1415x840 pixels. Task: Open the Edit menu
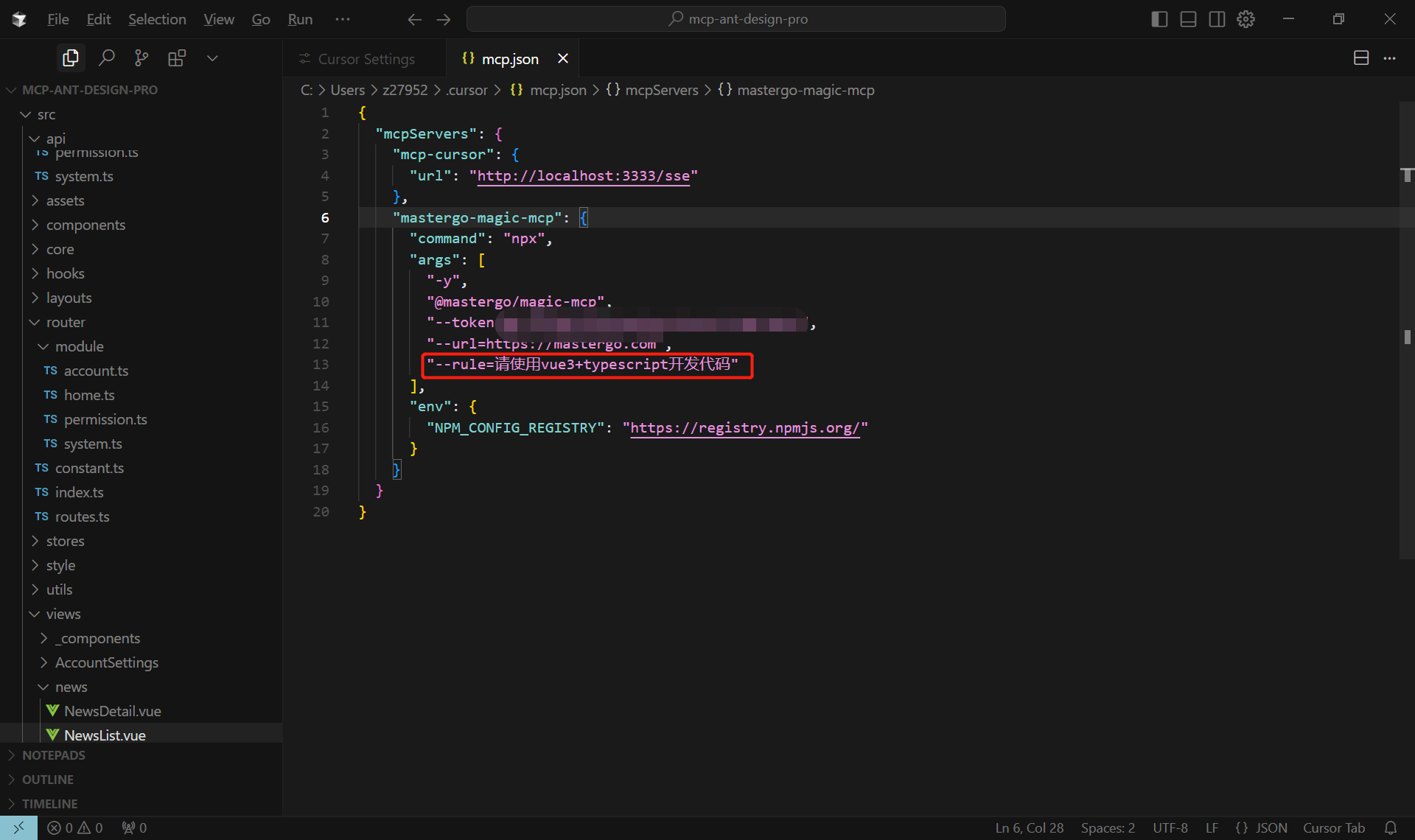(x=99, y=19)
